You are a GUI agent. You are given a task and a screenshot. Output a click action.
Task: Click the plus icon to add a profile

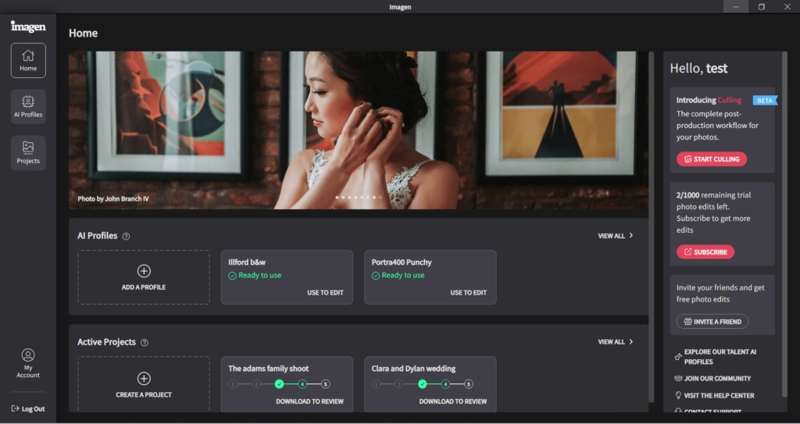[144, 271]
